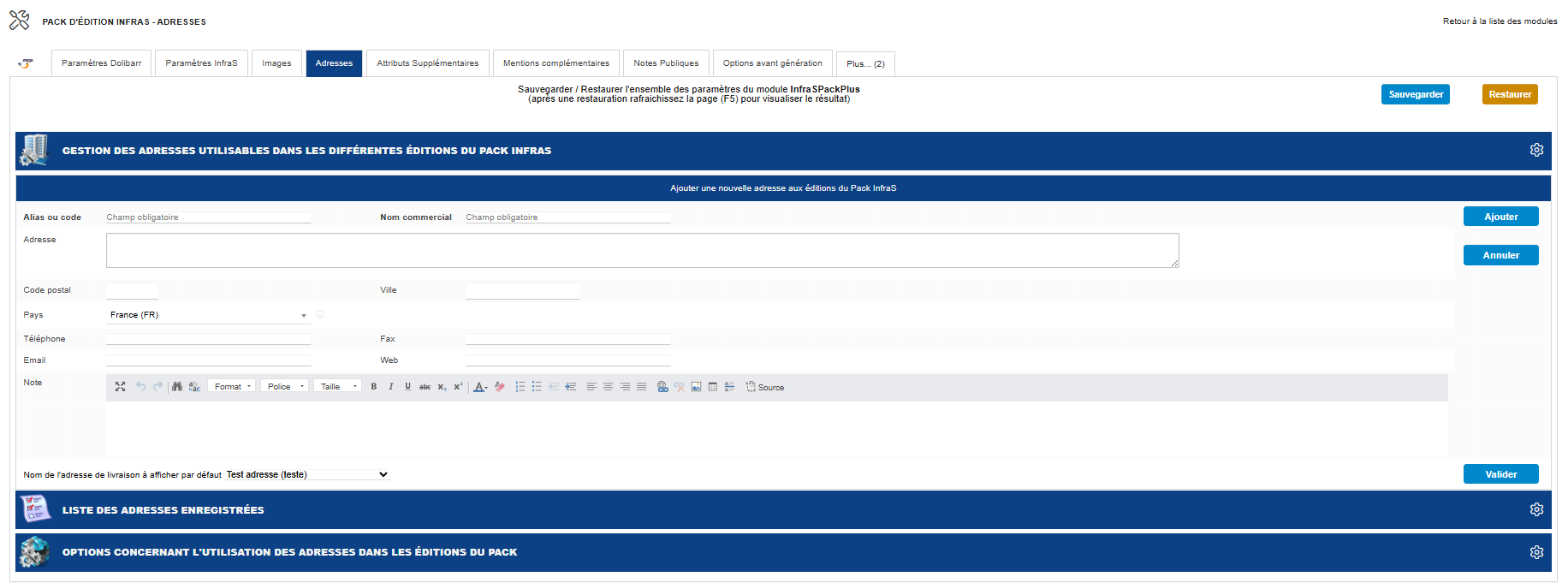The height and width of the screenshot is (583, 1568).
Task: Center align text
Action: point(608,387)
